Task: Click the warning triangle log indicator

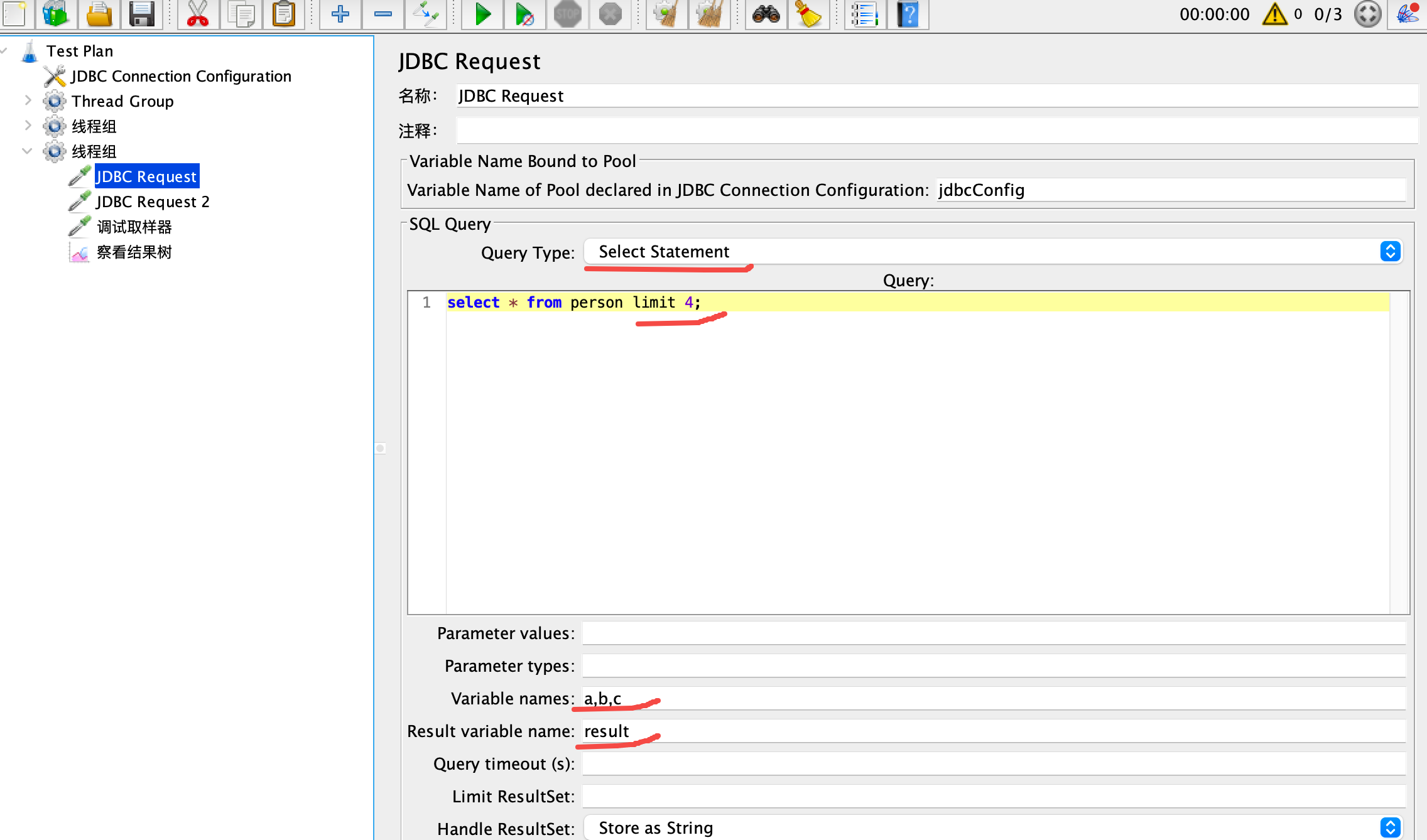Action: click(x=1274, y=14)
